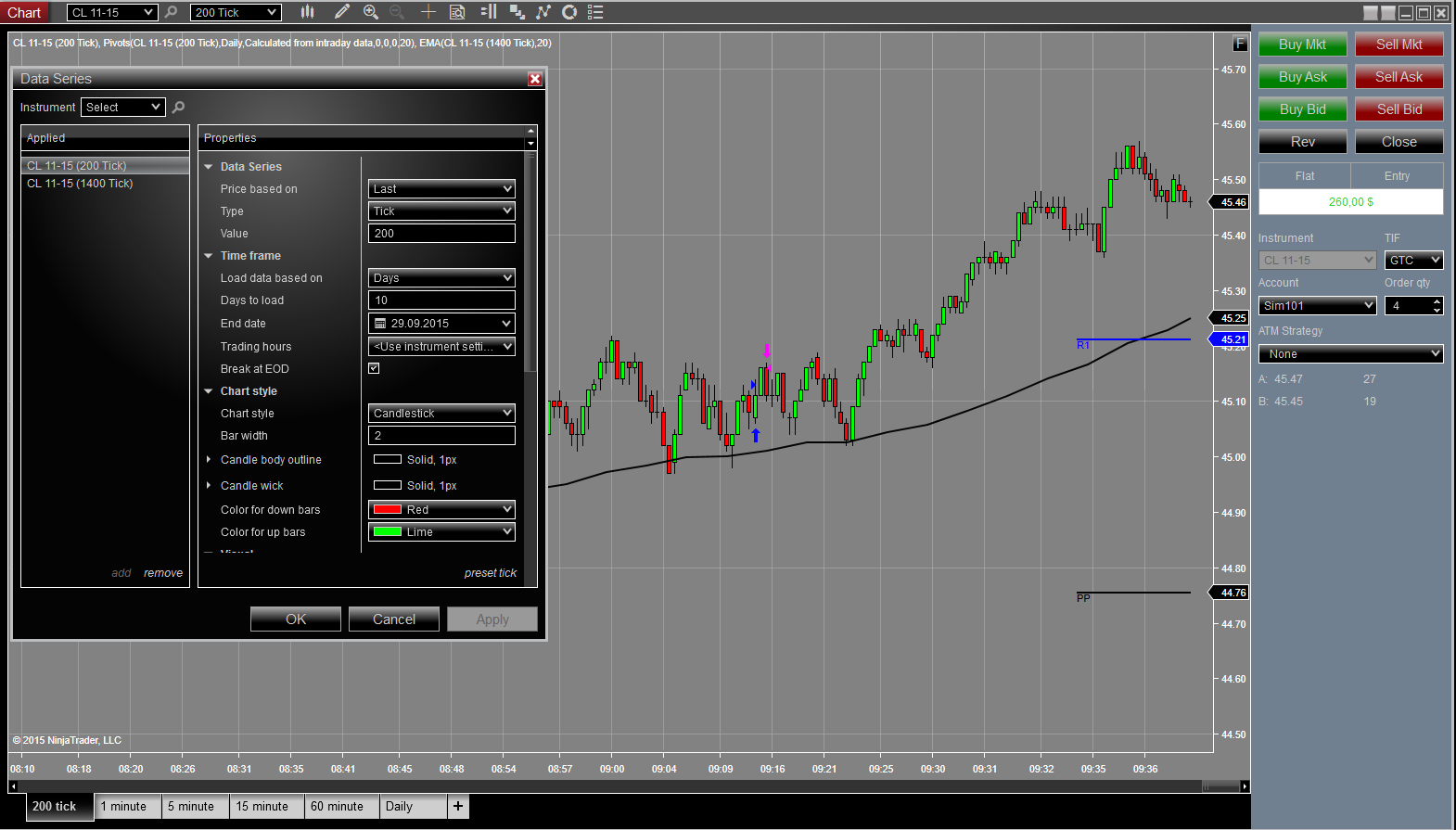1456x830 pixels.
Task: Click the OK button in Data Series dialog
Action: point(296,619)
